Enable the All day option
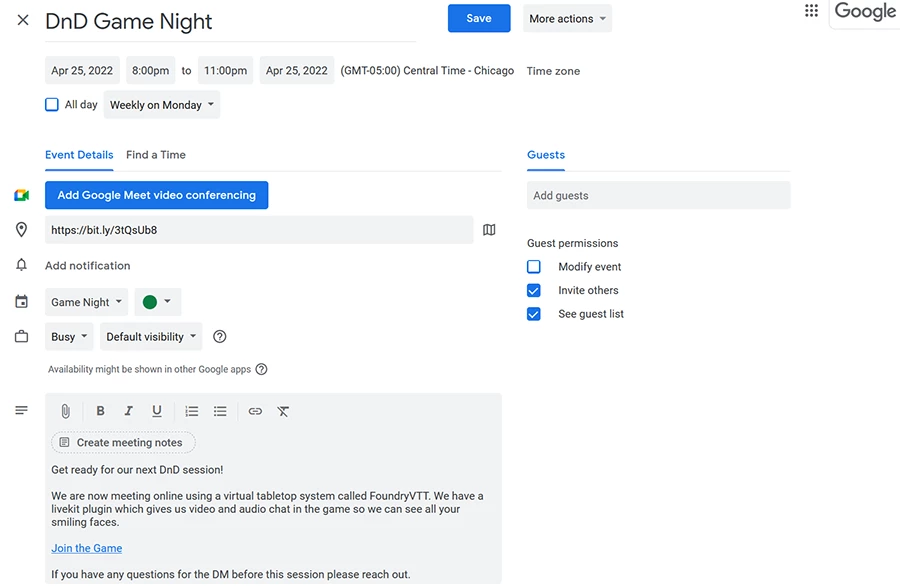This screenshot has width=900, height=586. click(x=51, y=104)
